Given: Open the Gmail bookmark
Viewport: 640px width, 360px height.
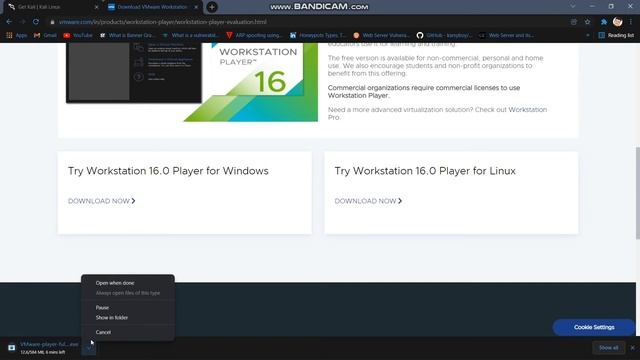Looking at the screenshot, I should coord(45,36).
